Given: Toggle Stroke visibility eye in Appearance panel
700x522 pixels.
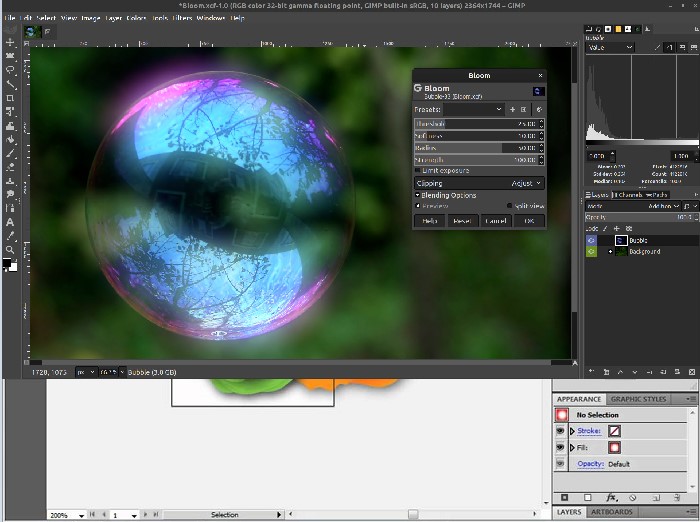Looking at the screenshot, I should [x=560, y=431].
